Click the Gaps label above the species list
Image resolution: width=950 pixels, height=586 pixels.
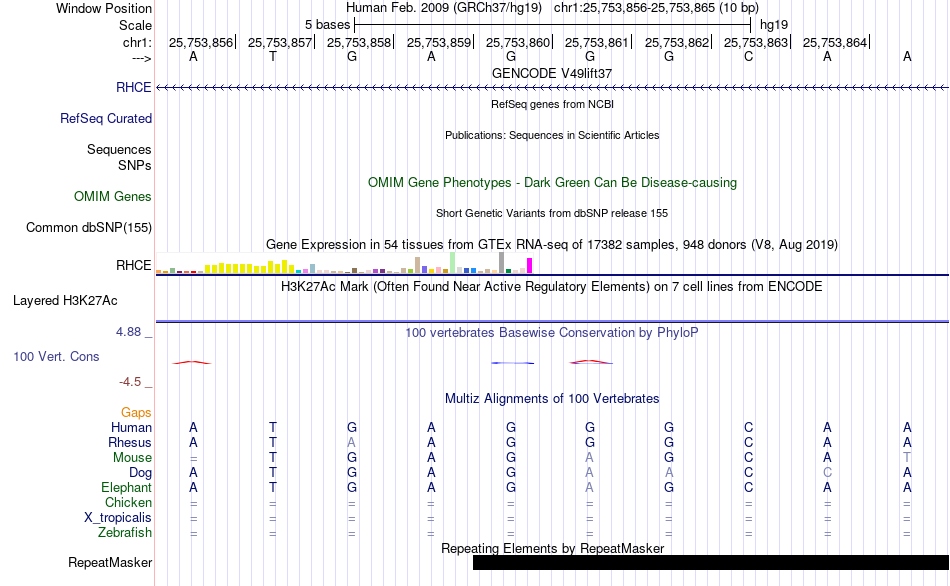click(x=136, y=412)
